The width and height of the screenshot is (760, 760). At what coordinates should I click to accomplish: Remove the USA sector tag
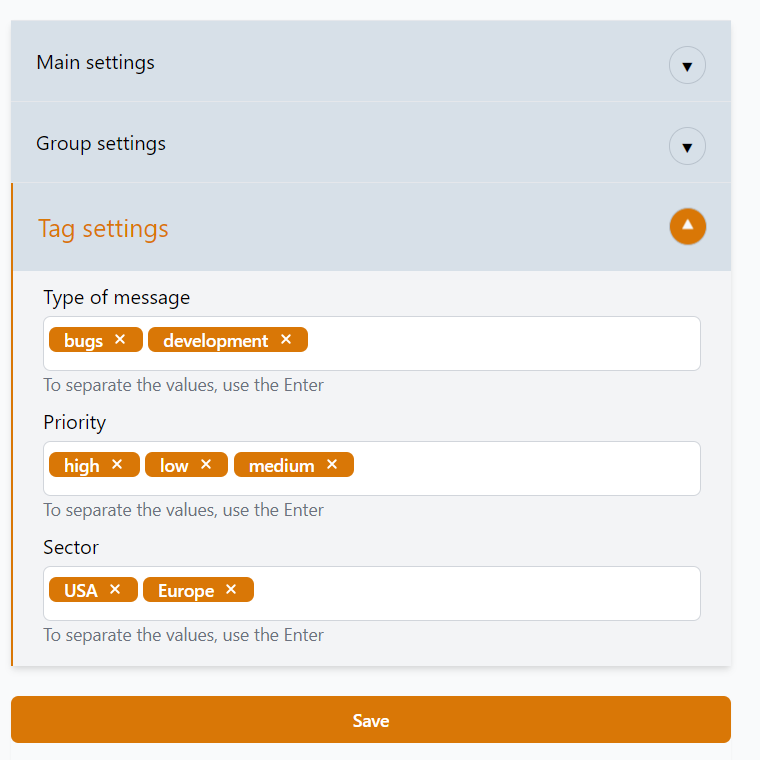pos(115,590)
